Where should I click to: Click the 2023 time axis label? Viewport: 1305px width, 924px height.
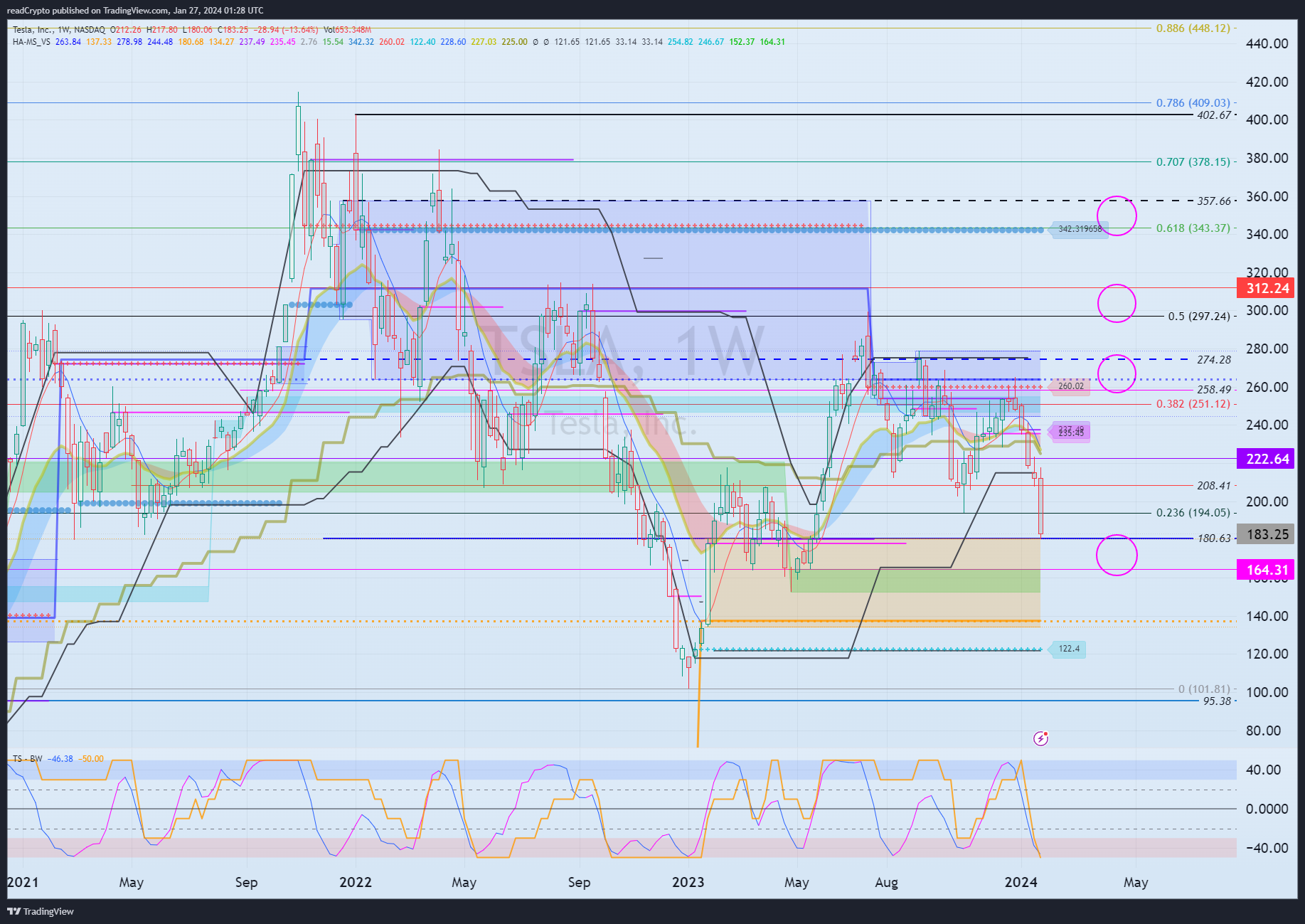[x=688, y=883]
